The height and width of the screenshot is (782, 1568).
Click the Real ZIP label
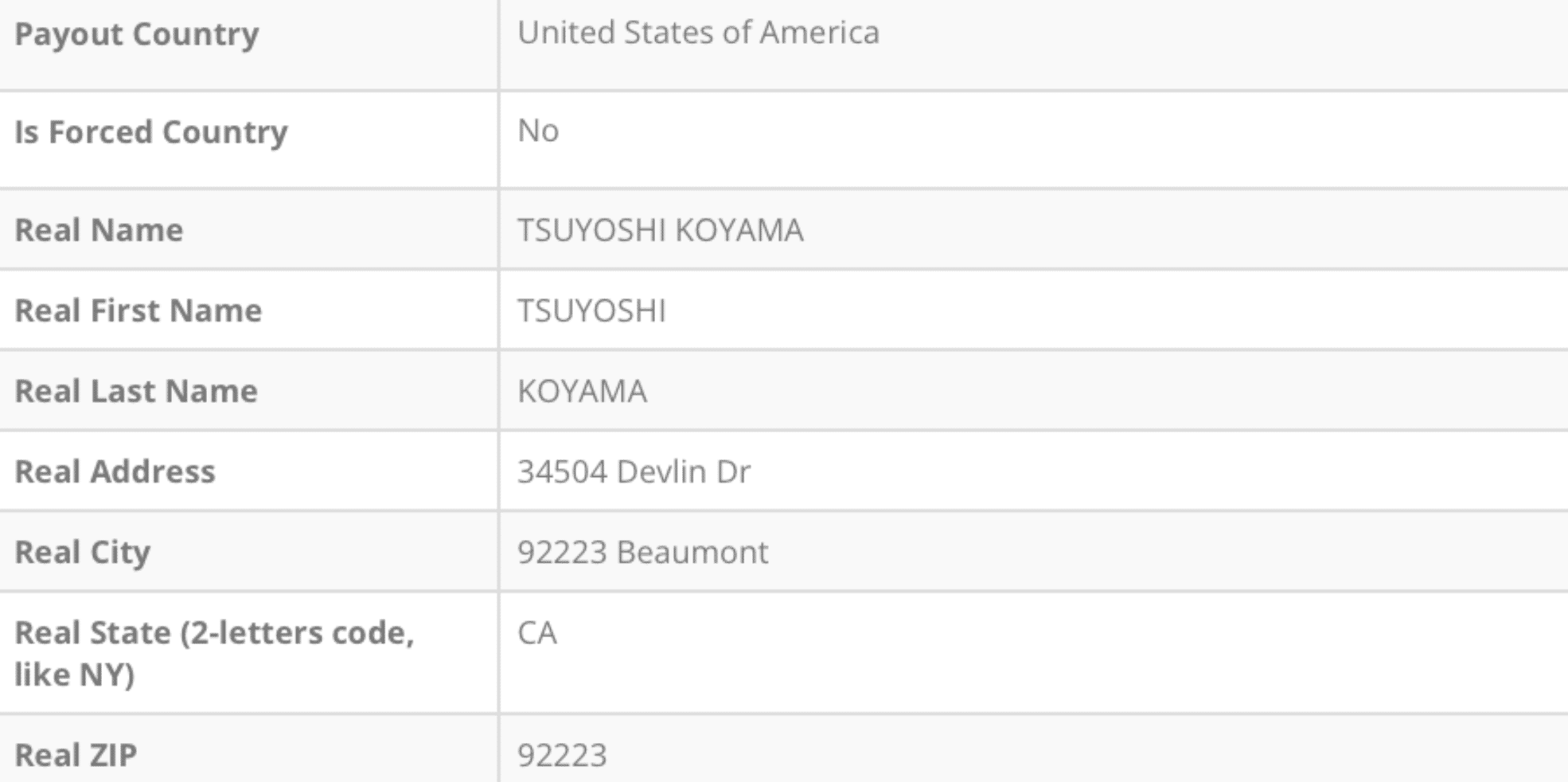click(76, 755)
